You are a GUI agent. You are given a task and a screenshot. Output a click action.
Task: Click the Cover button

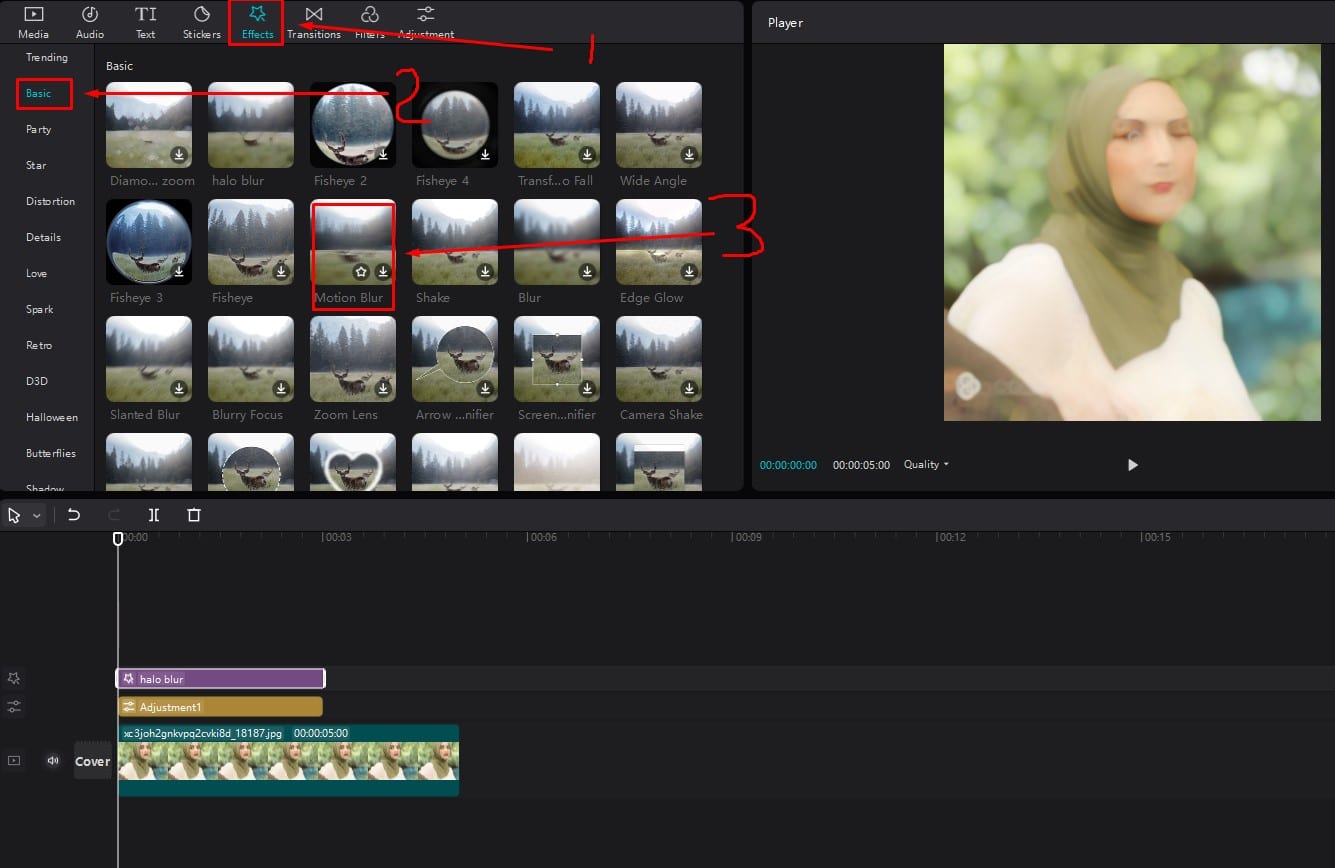pyautogui.click(x=92, y=760)
